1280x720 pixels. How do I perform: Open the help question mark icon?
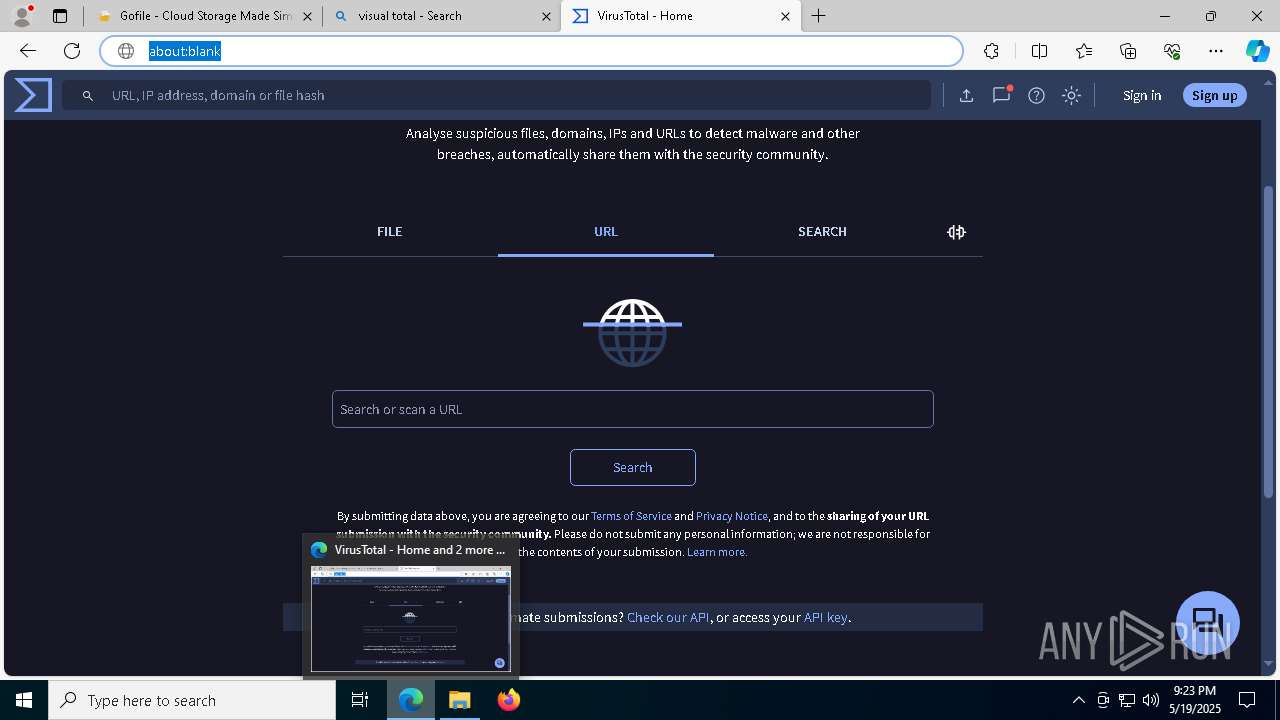click(x=1036, y=95)
